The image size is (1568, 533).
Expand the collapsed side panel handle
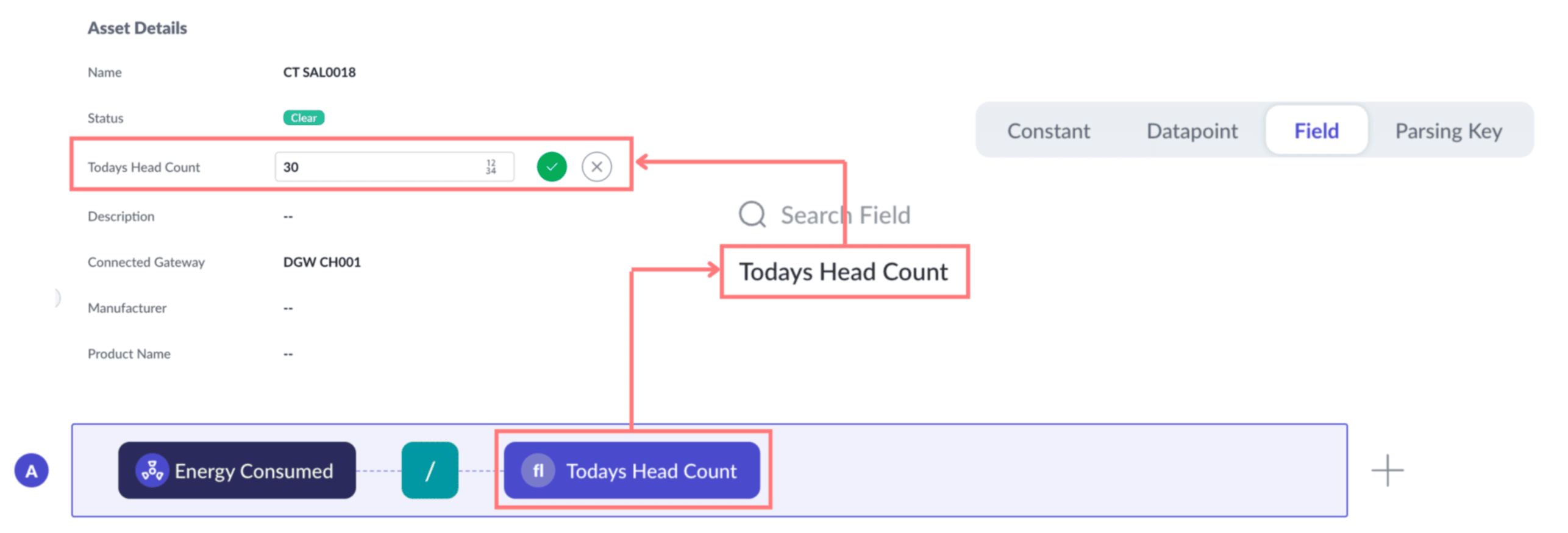(57, 297)
